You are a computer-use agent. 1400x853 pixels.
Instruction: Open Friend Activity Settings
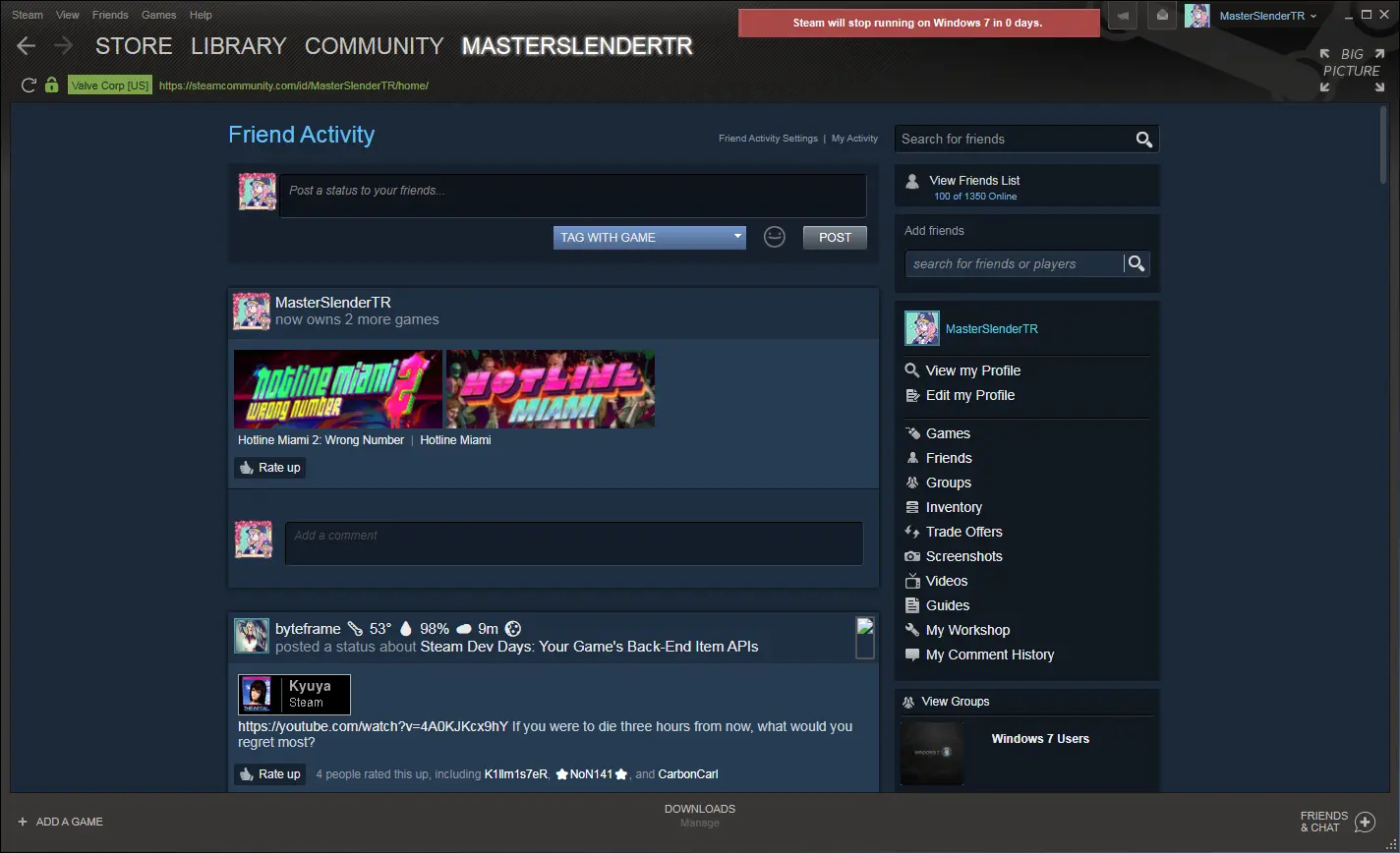tap(768, 139)
